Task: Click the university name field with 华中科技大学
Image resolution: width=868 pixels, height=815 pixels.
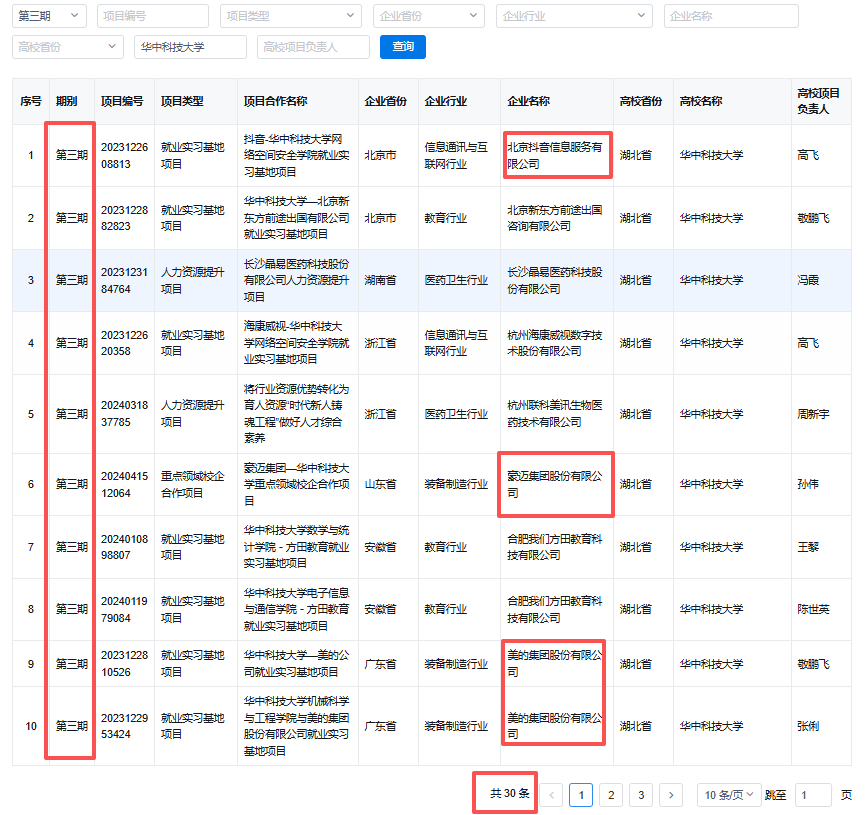Action: click(x=190, y=47)
